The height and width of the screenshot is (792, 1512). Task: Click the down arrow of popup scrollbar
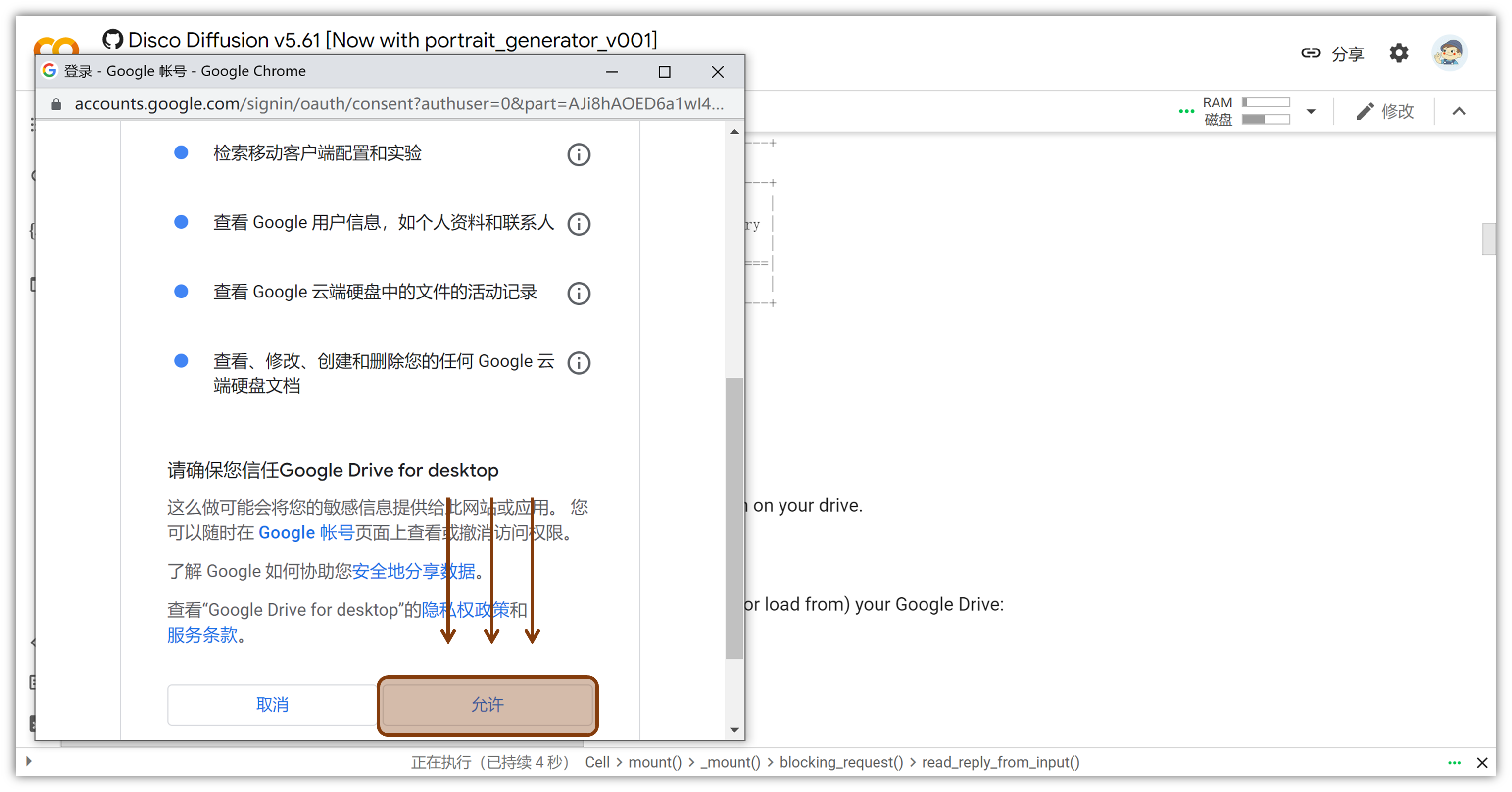pos(734,729)
